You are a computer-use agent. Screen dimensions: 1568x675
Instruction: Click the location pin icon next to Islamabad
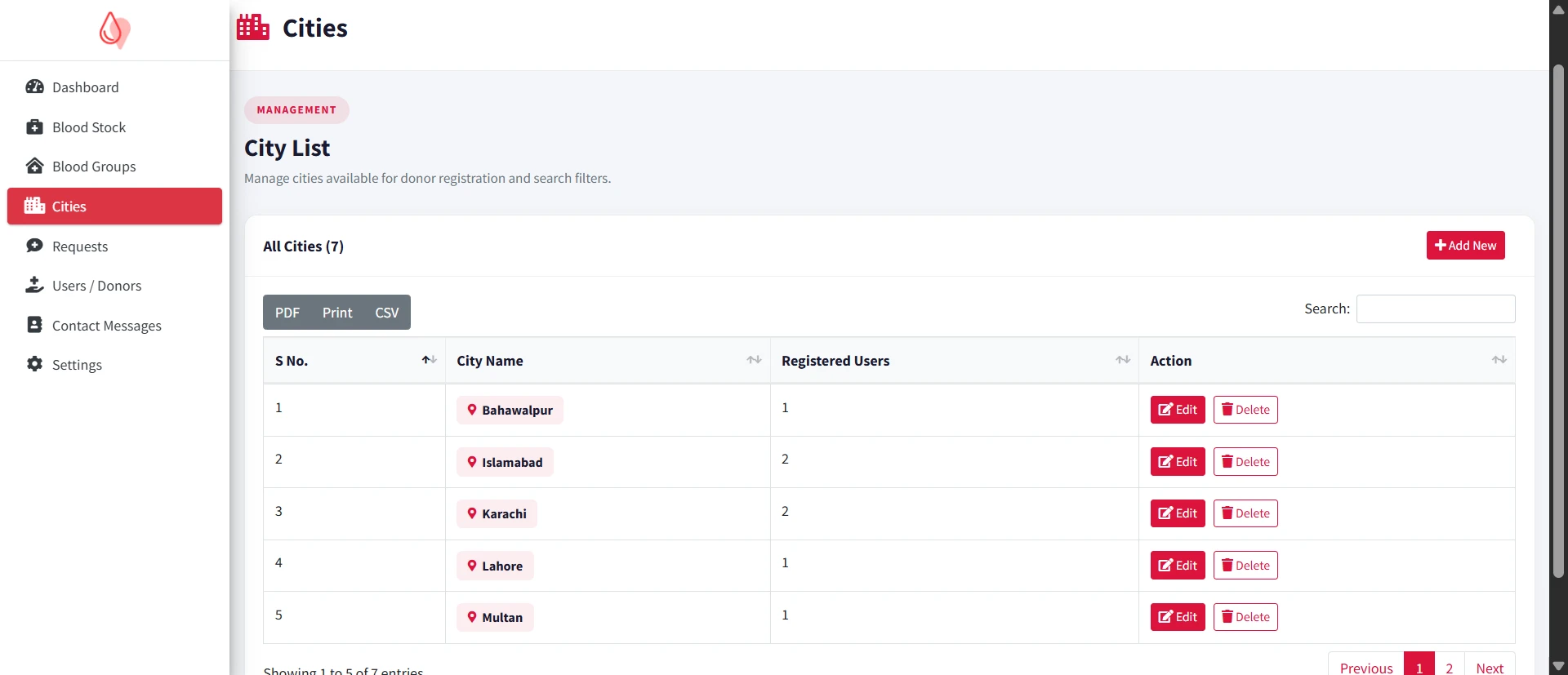tap(472, 462)
